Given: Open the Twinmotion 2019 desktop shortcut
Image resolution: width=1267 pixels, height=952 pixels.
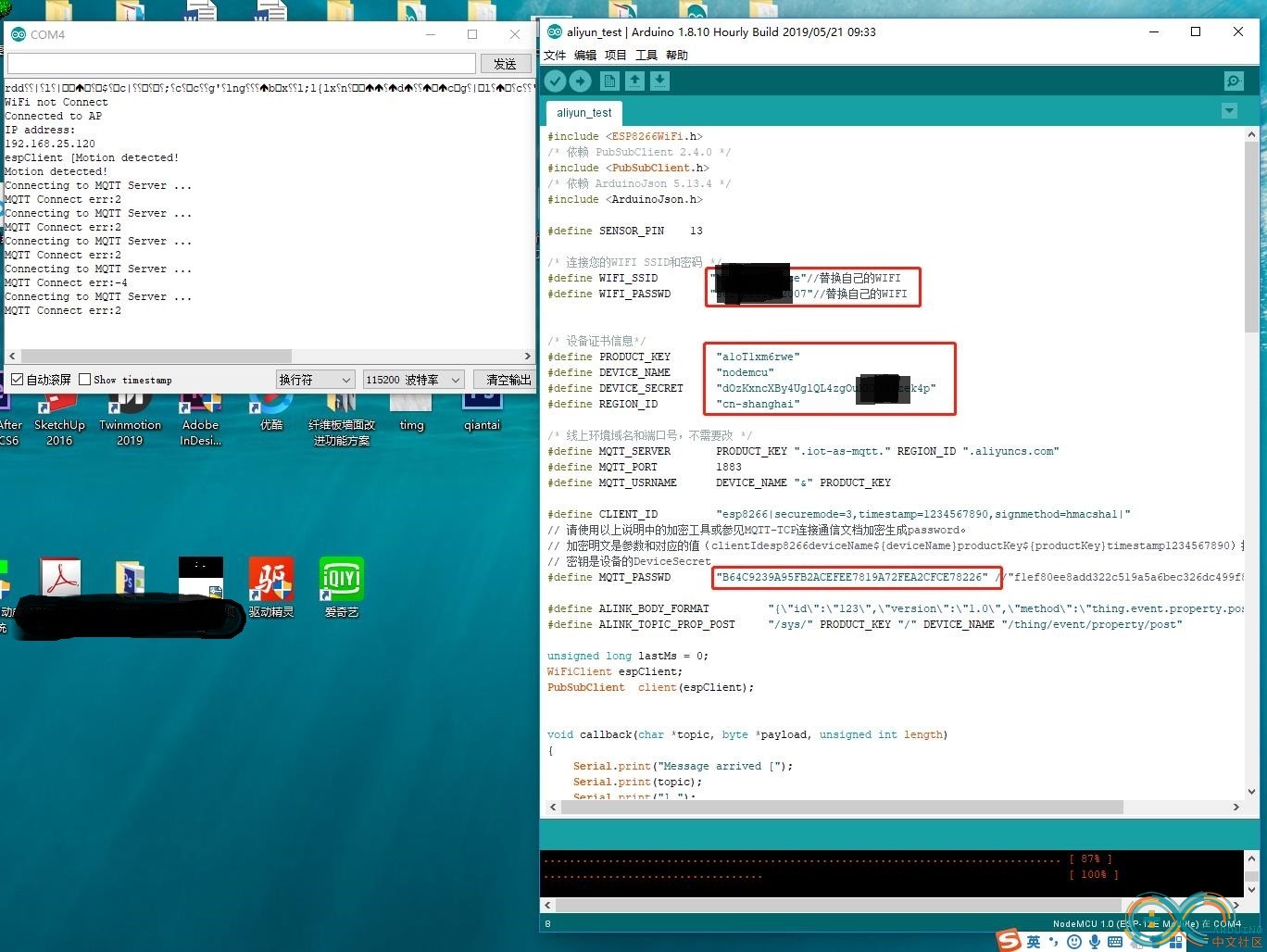Looking at the screenshot, I should click(130, 417).
